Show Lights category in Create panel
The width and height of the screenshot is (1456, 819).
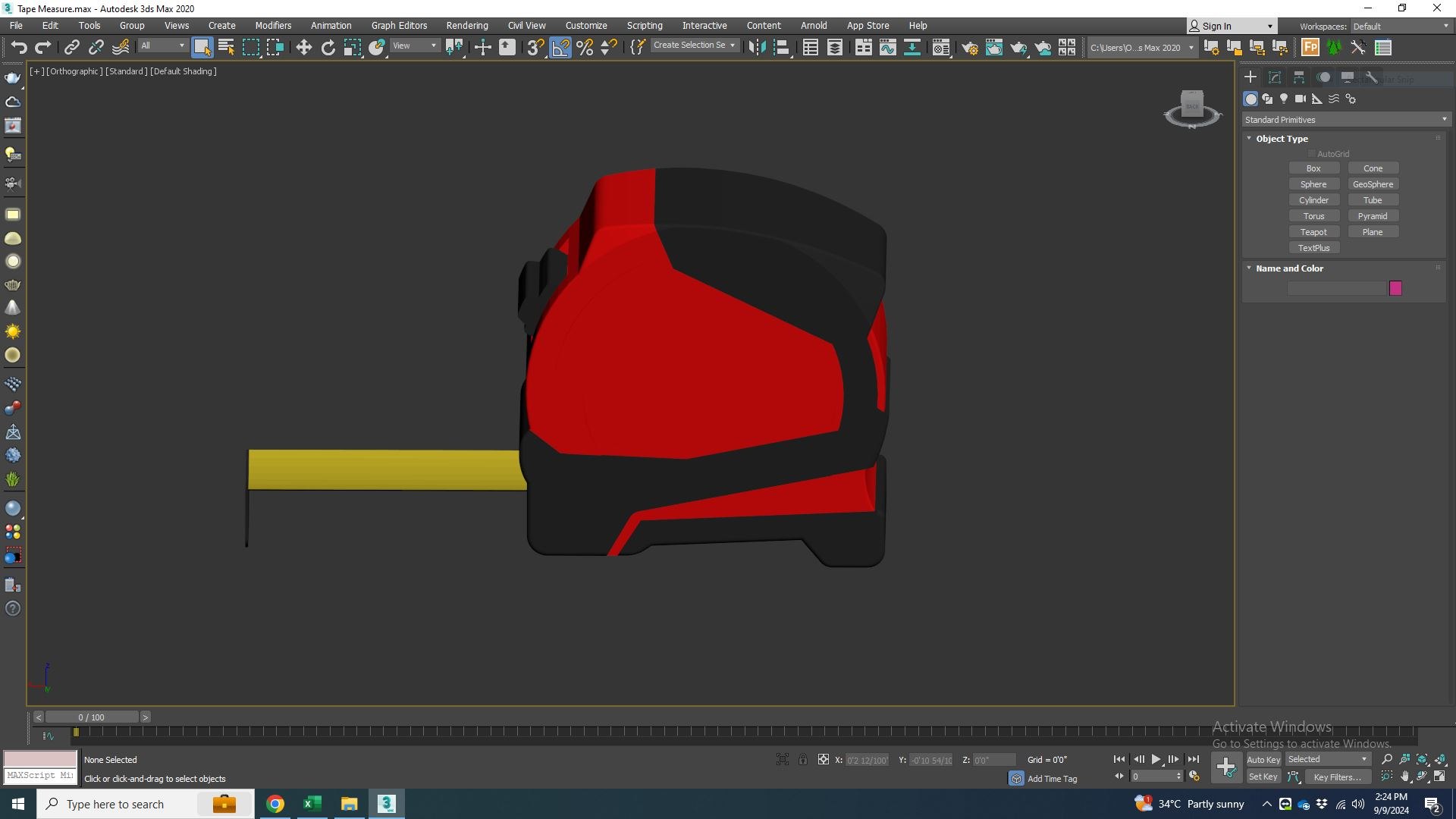coord(1284,99)
